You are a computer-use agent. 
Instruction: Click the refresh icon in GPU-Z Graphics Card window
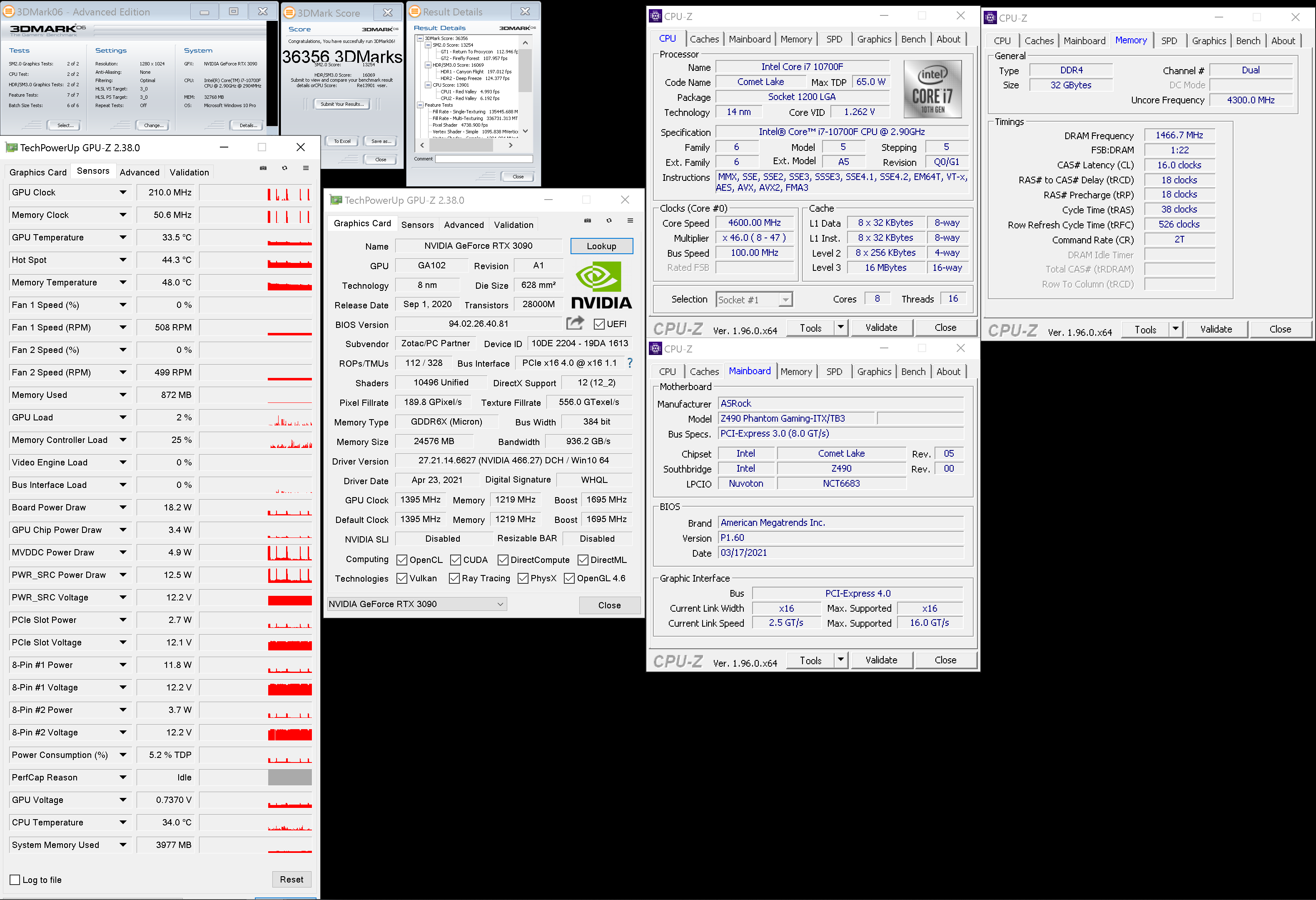(609, 220)
